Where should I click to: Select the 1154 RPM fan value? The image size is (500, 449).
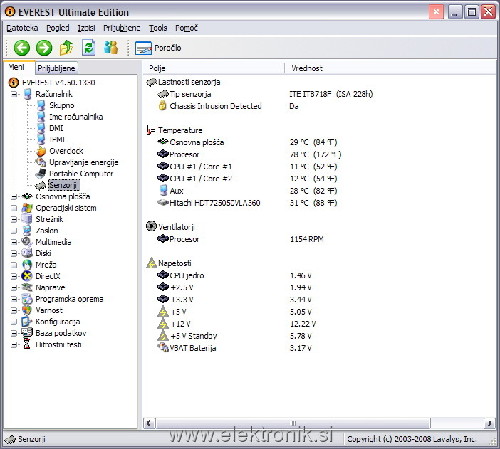(306, 239)
